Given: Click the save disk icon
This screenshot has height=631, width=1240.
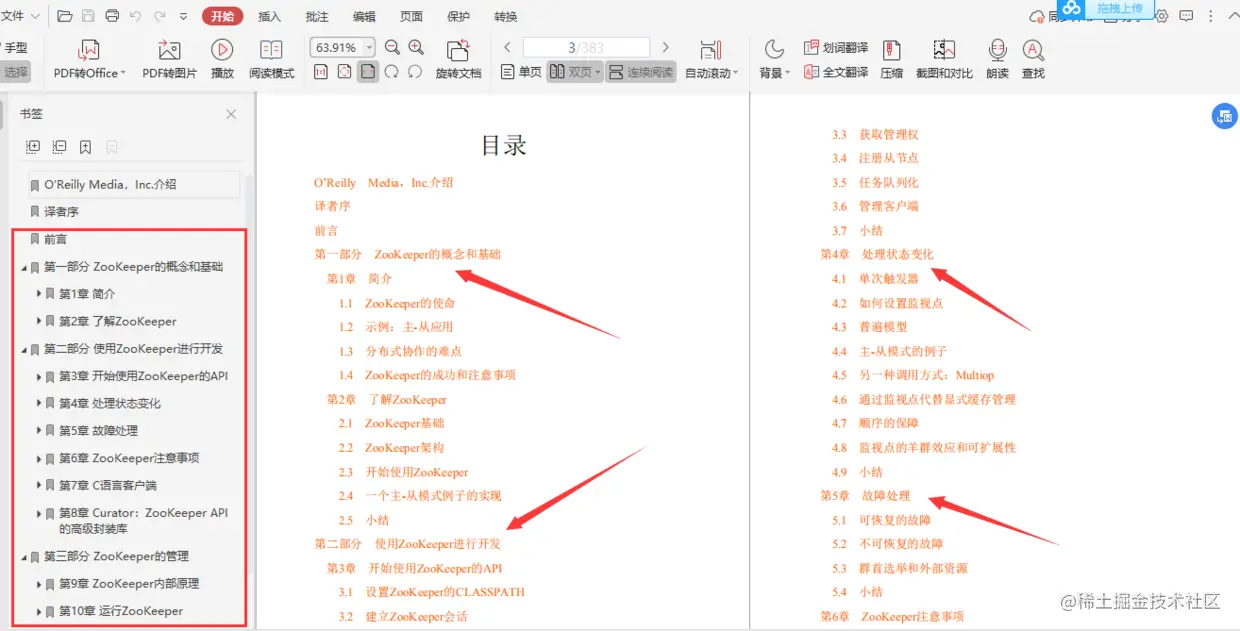Looking at the screenshot, I should click(88, 16).
